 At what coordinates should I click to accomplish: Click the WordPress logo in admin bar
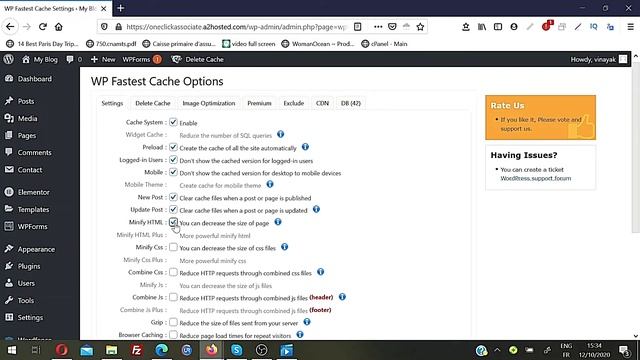click(x=9, y=59)
